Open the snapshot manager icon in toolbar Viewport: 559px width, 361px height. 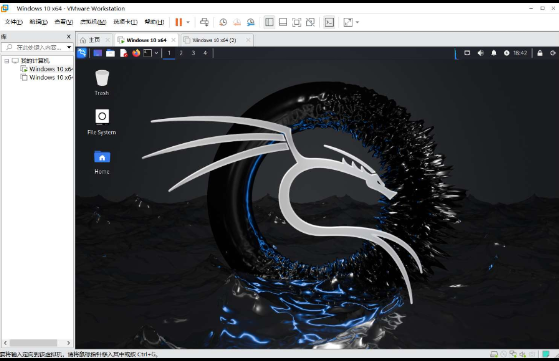coord(251,22)
